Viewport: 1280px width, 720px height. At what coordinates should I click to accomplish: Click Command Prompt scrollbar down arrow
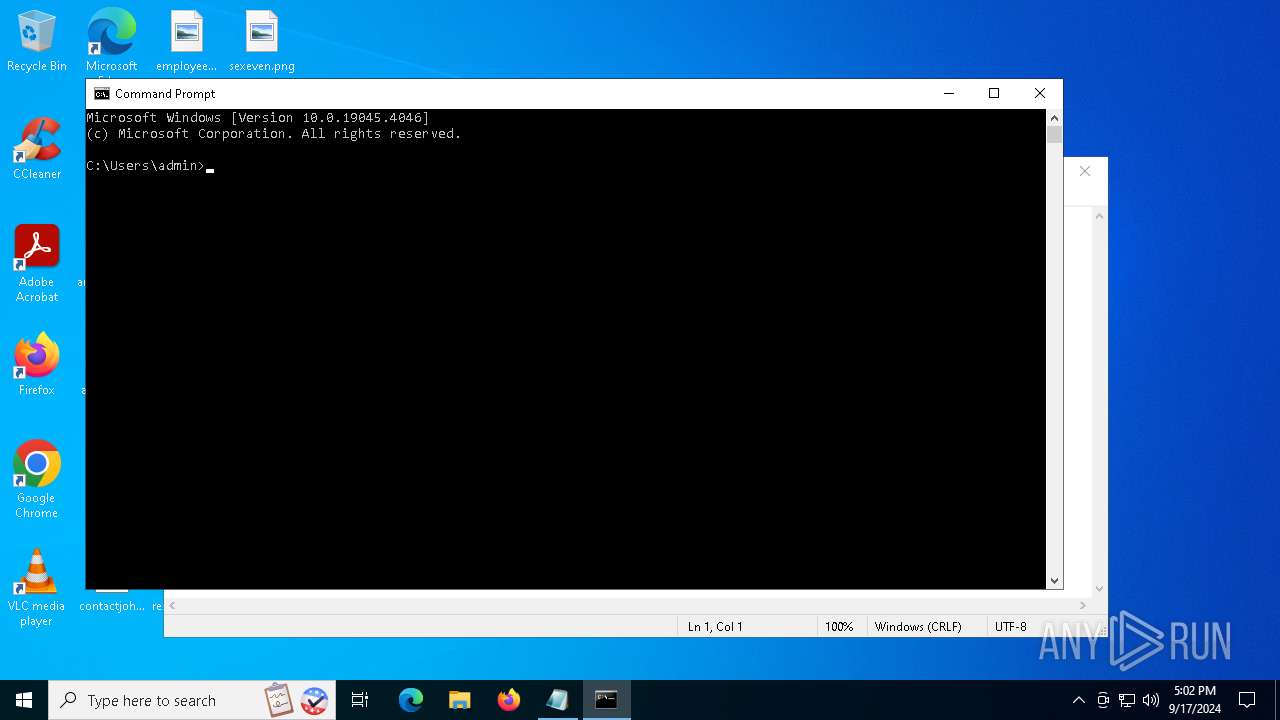(1054, 581)
